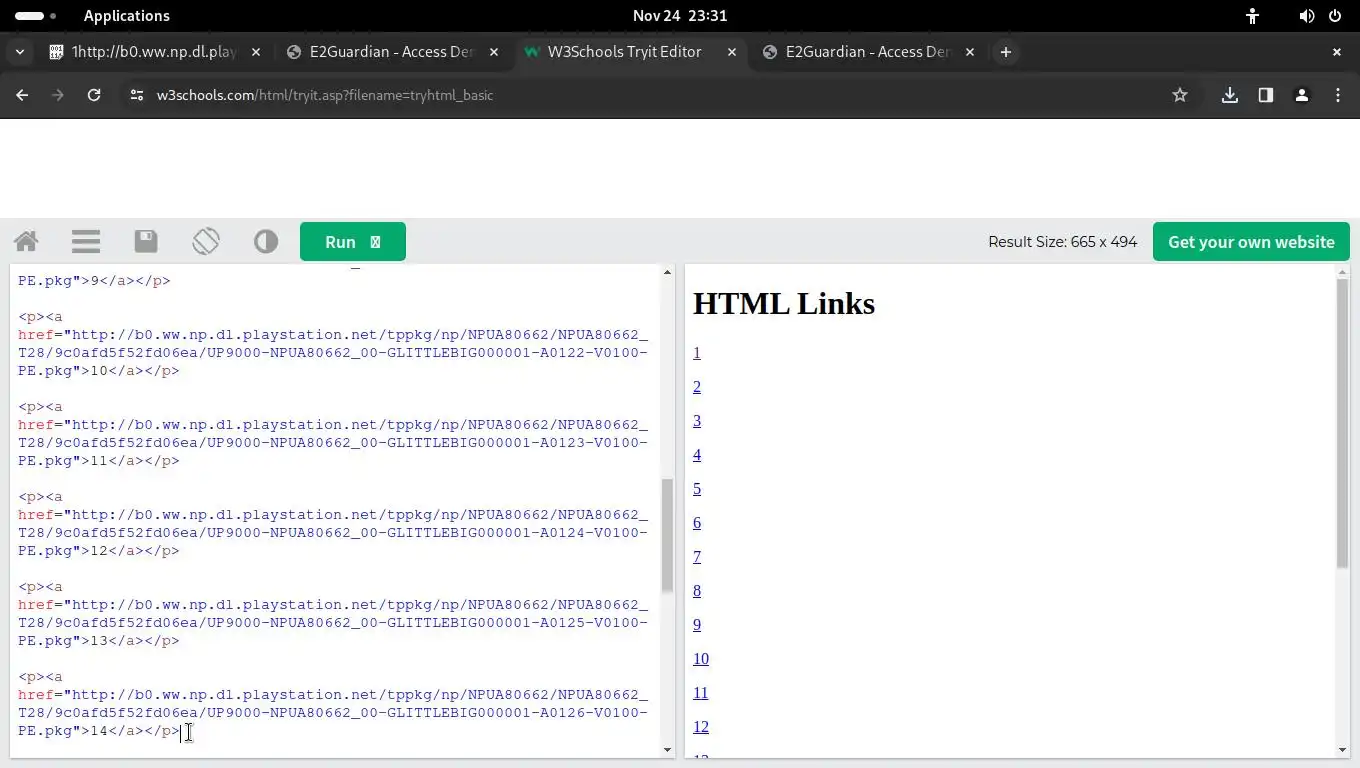The height and width of the screenshot is (768, 1360).
Task: Open link 10 in the result
Action: click(701, 659)
